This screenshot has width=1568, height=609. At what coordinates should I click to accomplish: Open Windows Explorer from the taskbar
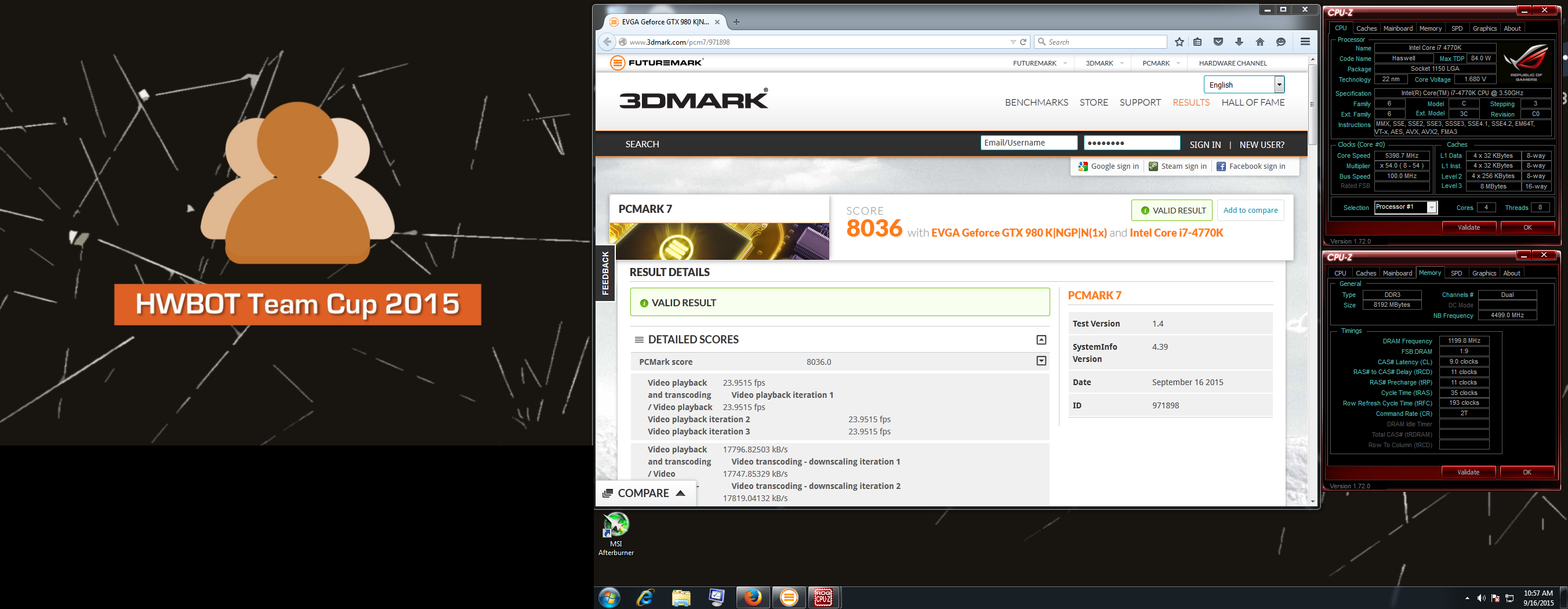coord(681,597)
